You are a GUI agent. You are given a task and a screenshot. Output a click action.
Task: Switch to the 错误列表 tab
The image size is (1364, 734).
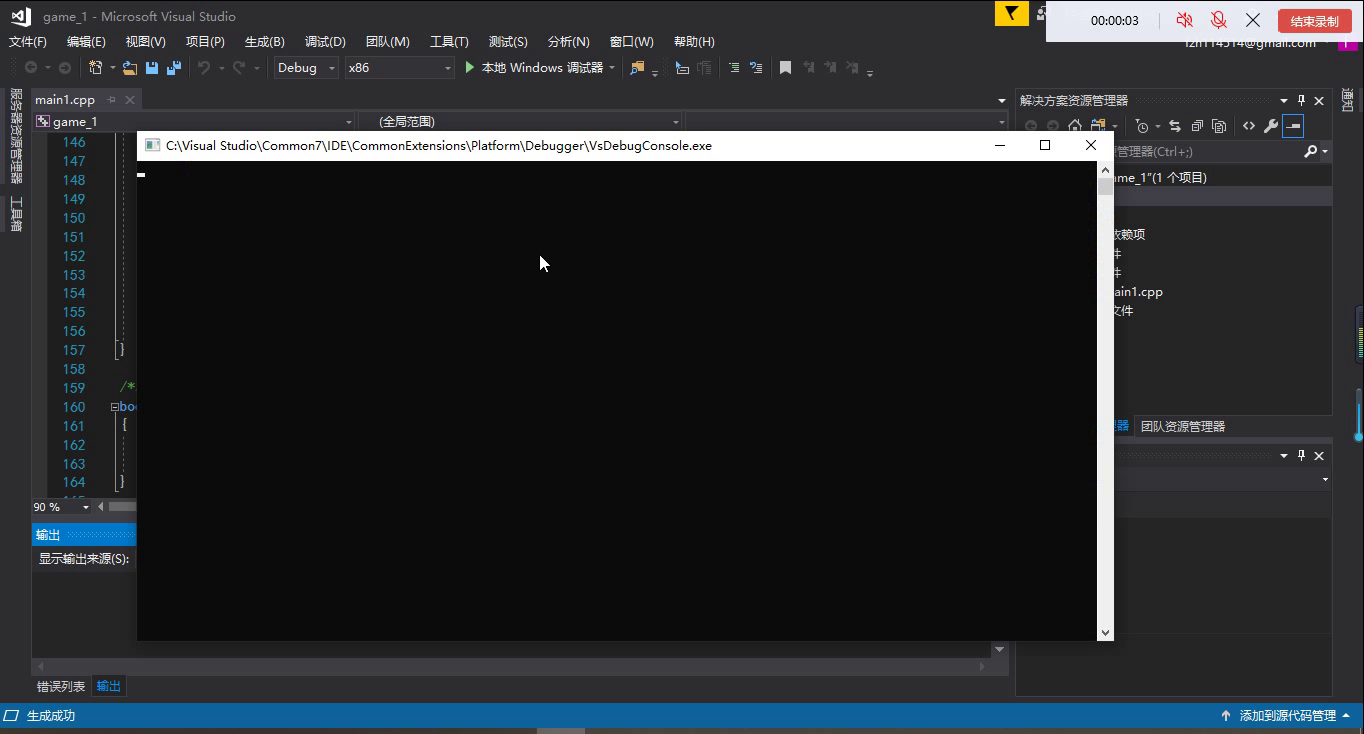point(61,686)
